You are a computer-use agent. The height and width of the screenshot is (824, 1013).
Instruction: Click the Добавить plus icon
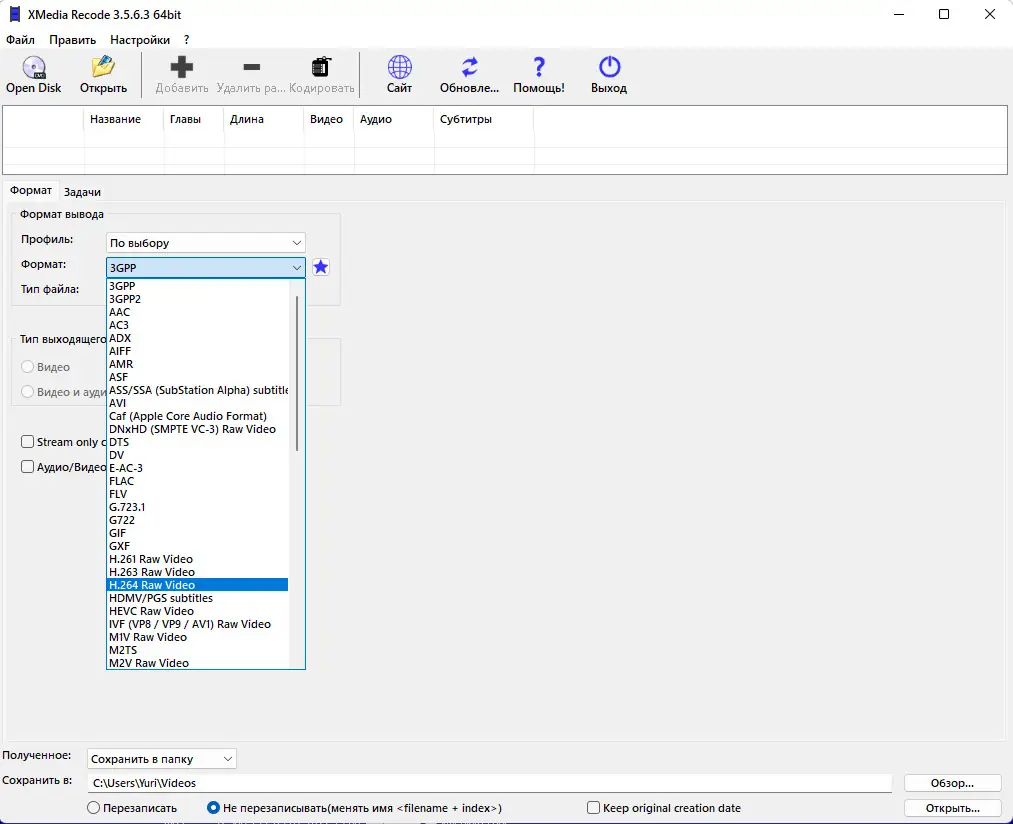[182, 67]
